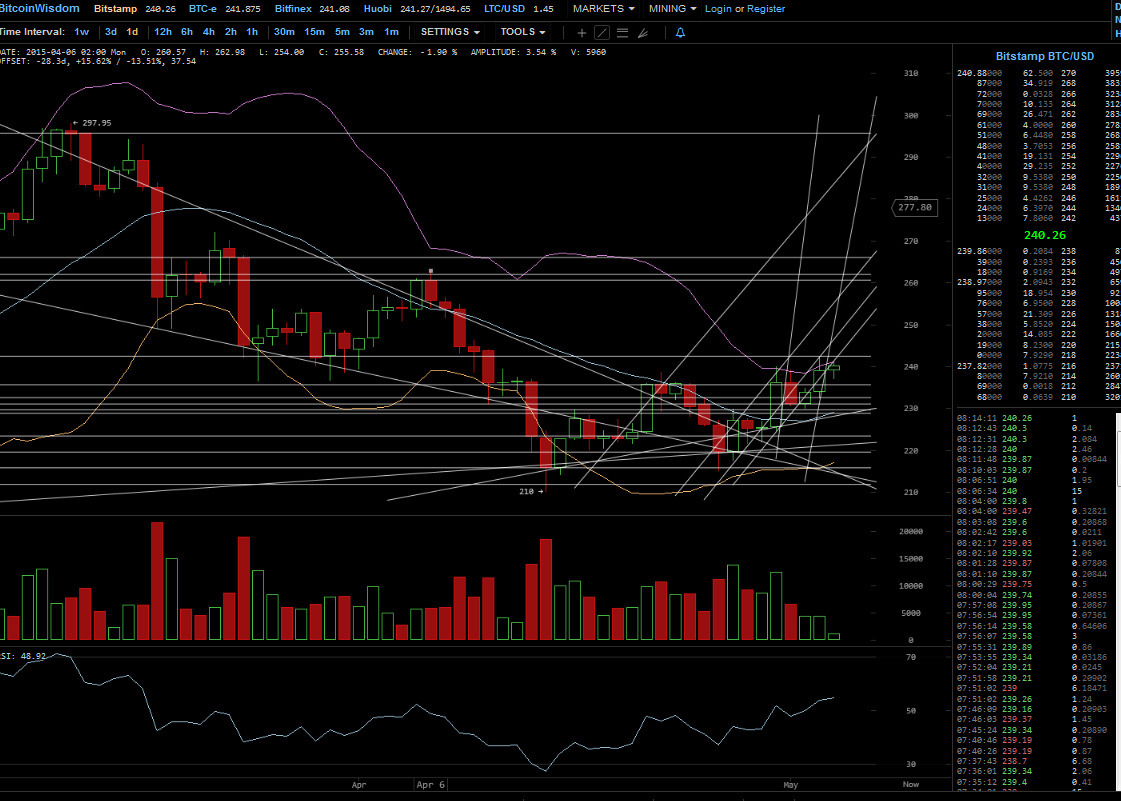Set time interval to 1h
1121x801 pixels.
pyautogui.click(x=252, y=31)
